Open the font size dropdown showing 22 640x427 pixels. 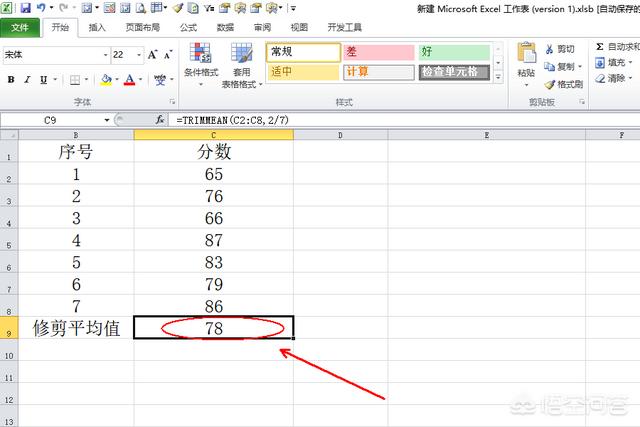coord(139,55)
